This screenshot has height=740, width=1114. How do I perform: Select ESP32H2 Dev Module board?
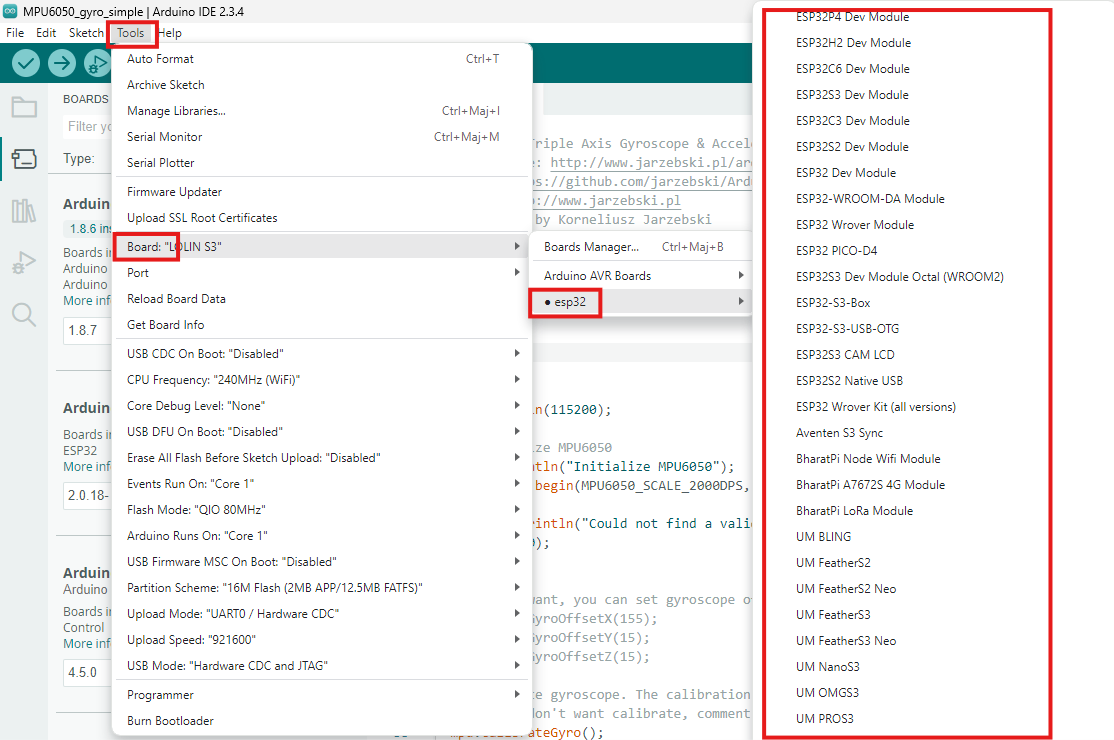(x=853, y=43)
